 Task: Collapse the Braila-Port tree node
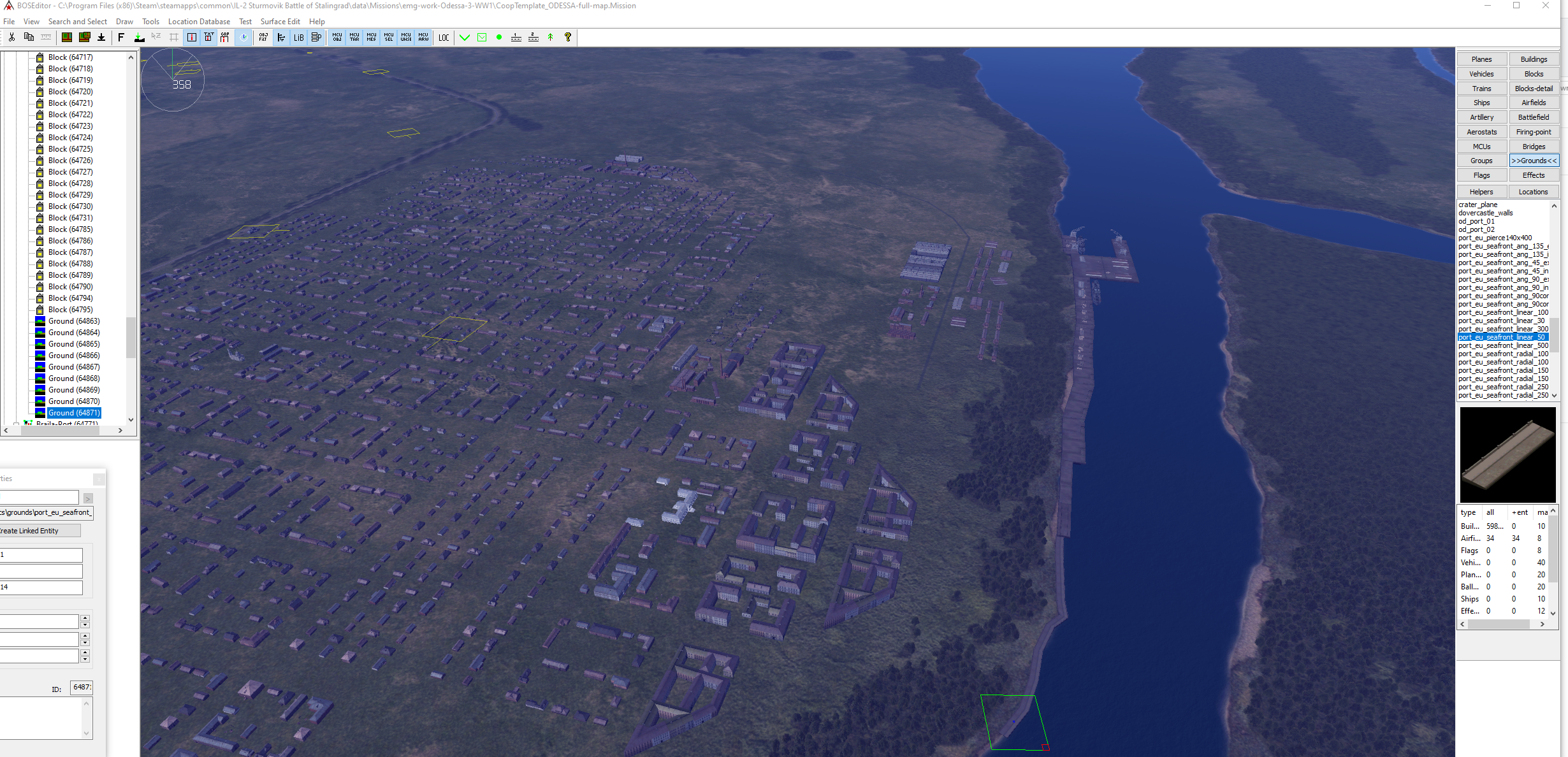[x=17, y=423]
